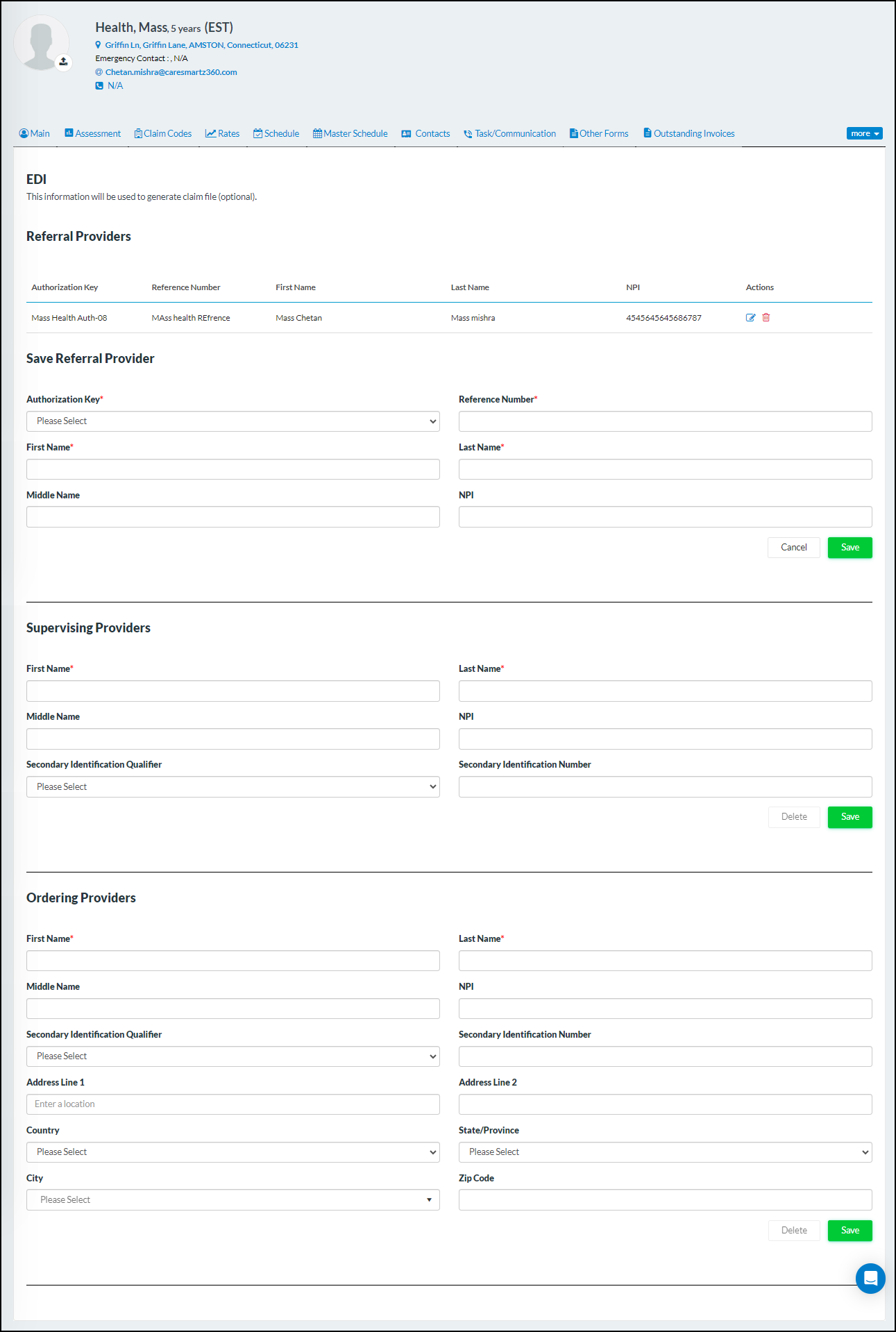Click Cancel in Save Referral Provider
The width and height of the screenshot is (896, 1332).
pyautogui.click(x=793, y=548)
